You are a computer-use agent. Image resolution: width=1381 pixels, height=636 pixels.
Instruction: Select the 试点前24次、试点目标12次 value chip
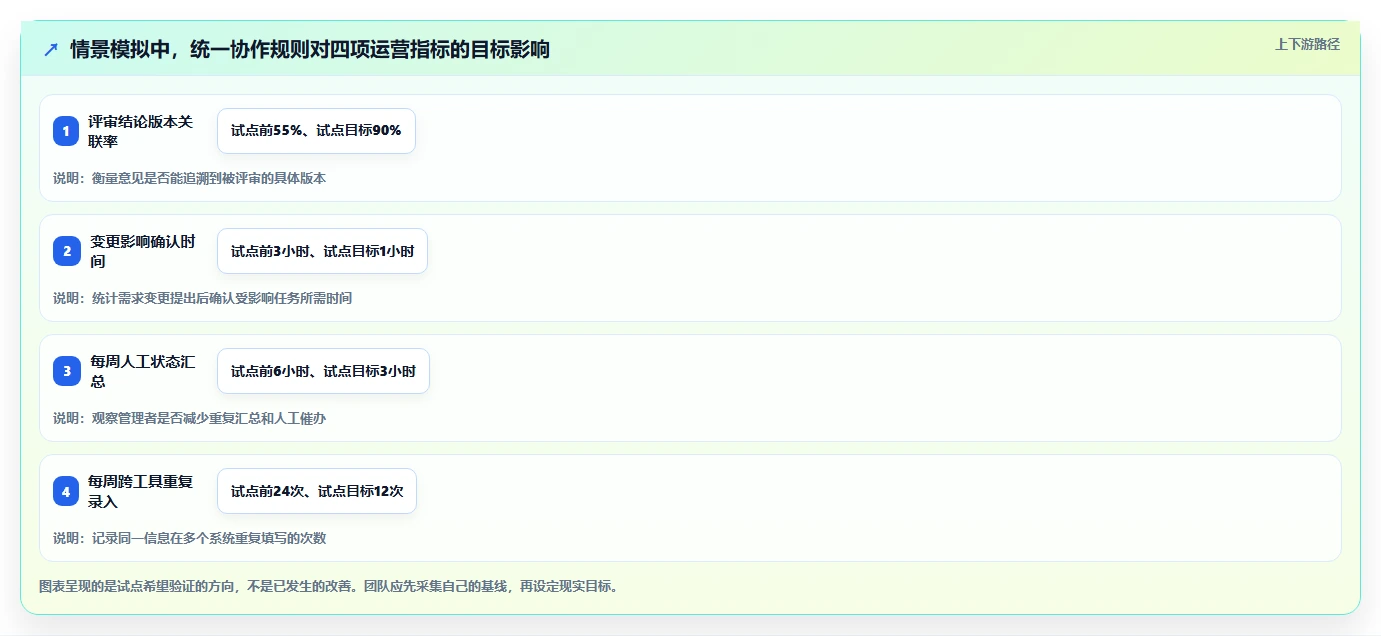coord(317,491)
